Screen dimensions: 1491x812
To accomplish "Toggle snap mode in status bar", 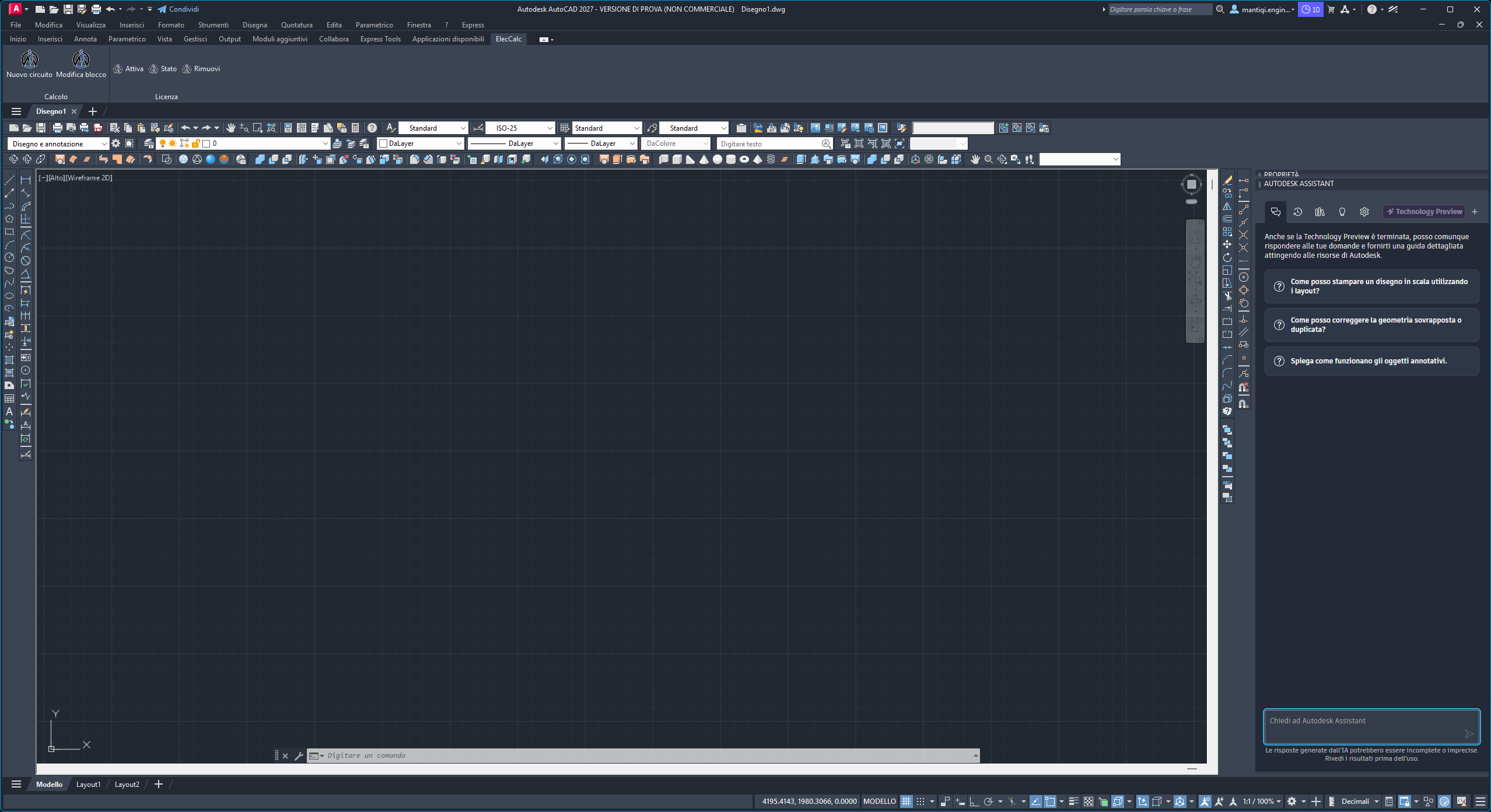I will tap(921, 801).
